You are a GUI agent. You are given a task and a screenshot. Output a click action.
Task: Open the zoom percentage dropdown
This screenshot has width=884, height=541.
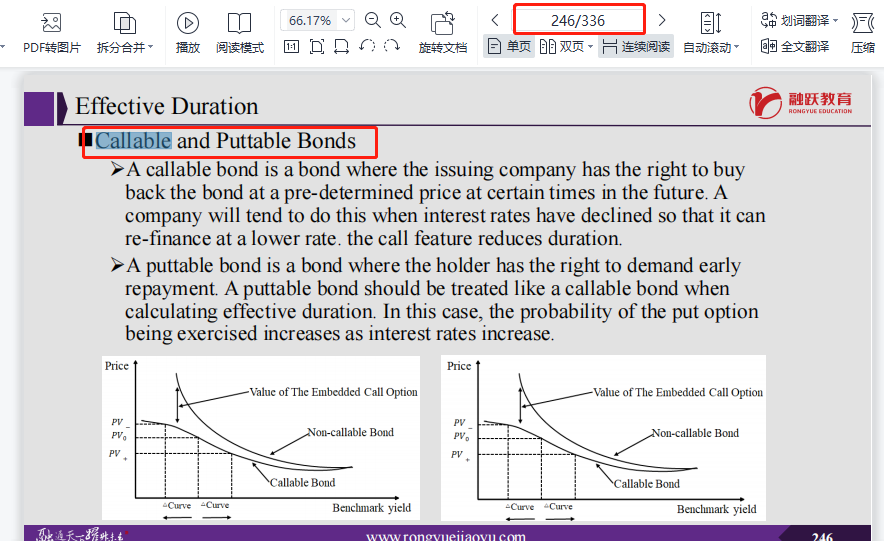click(346, 20)
